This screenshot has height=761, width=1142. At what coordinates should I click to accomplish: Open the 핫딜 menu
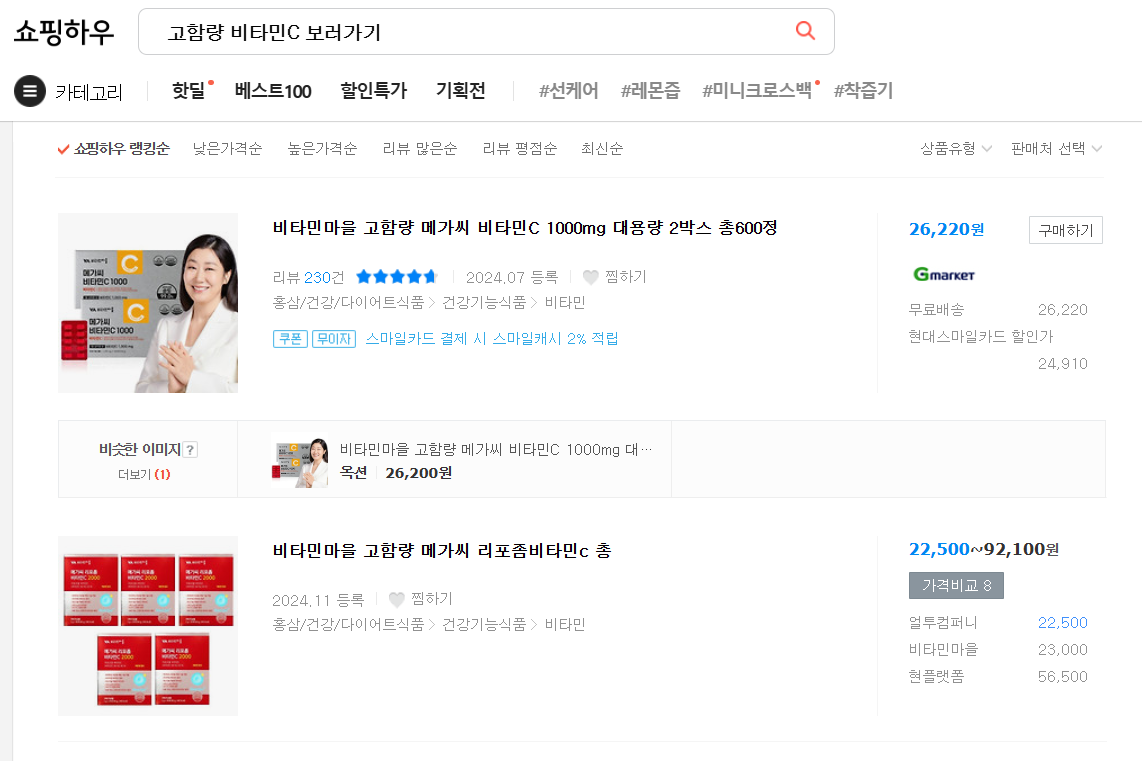pos(189,91)
